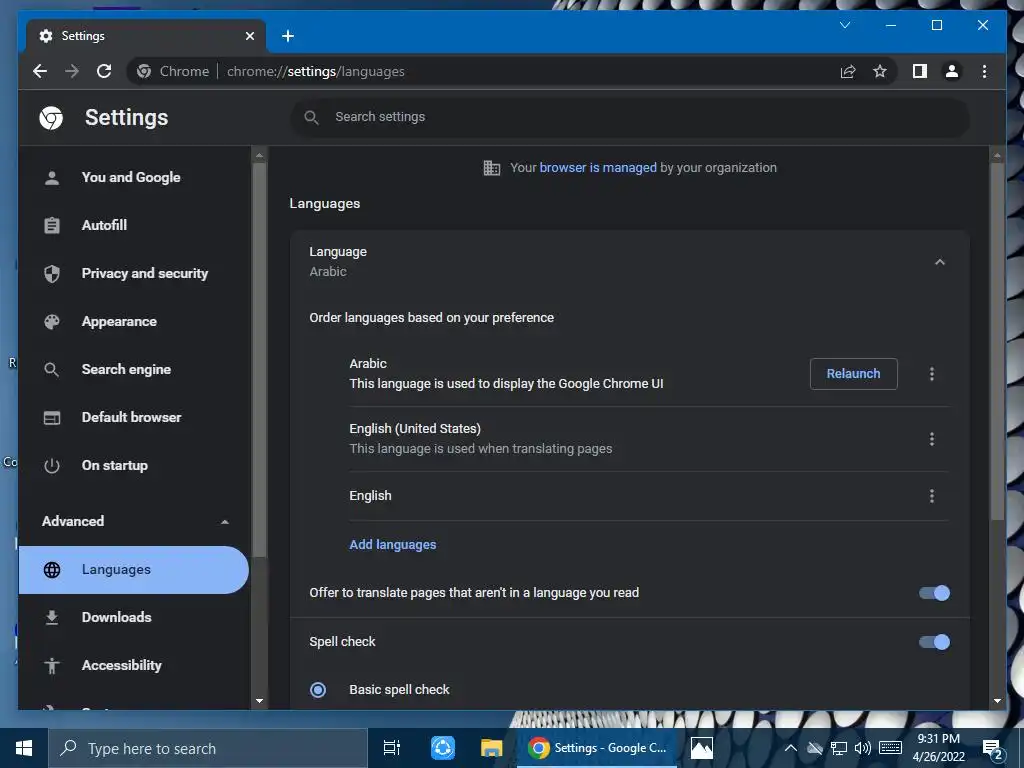Click the sidebar scrollbar down arrow

point(259,701)
